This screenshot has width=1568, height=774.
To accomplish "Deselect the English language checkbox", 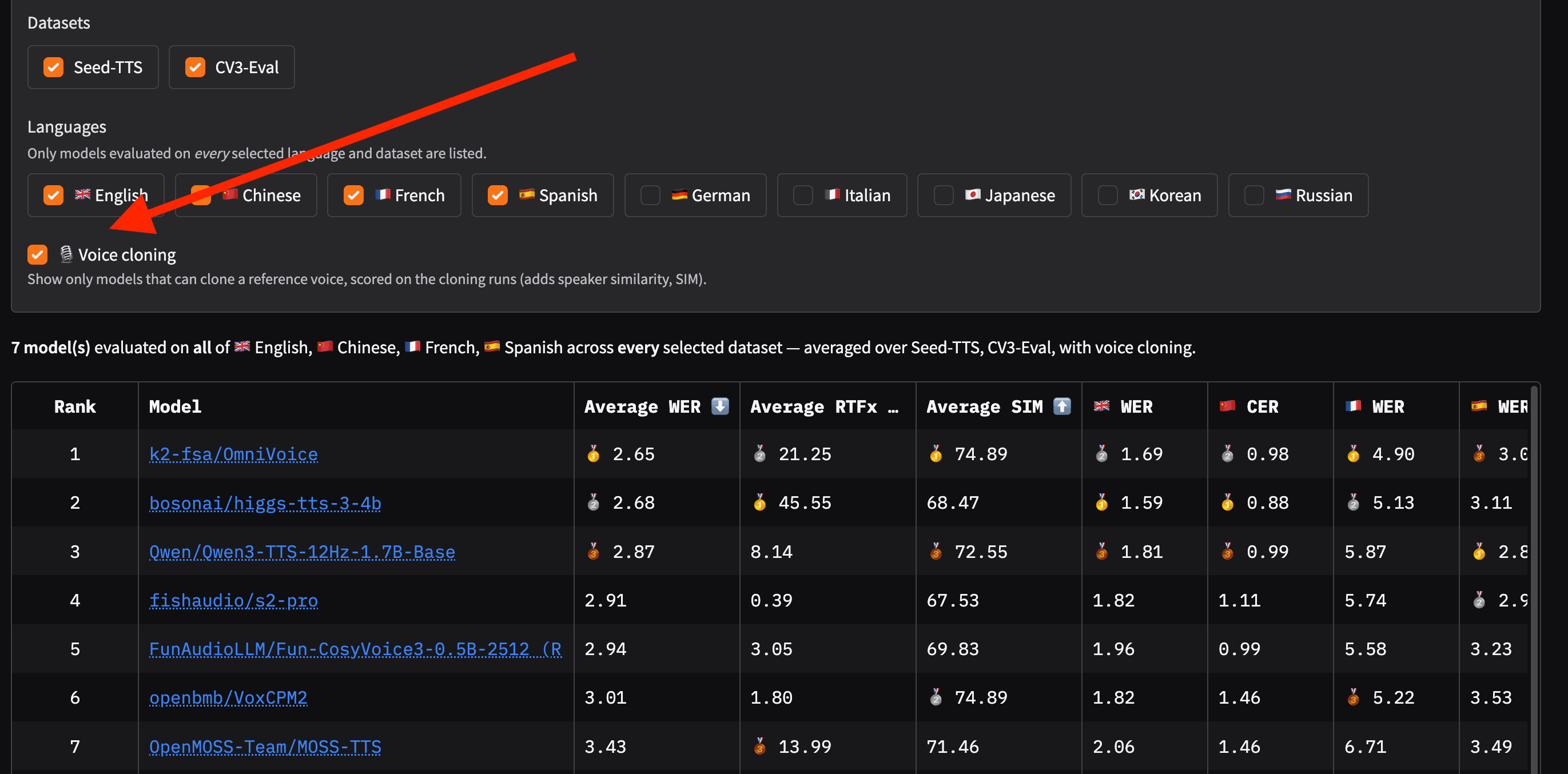I will pos(54,196).
